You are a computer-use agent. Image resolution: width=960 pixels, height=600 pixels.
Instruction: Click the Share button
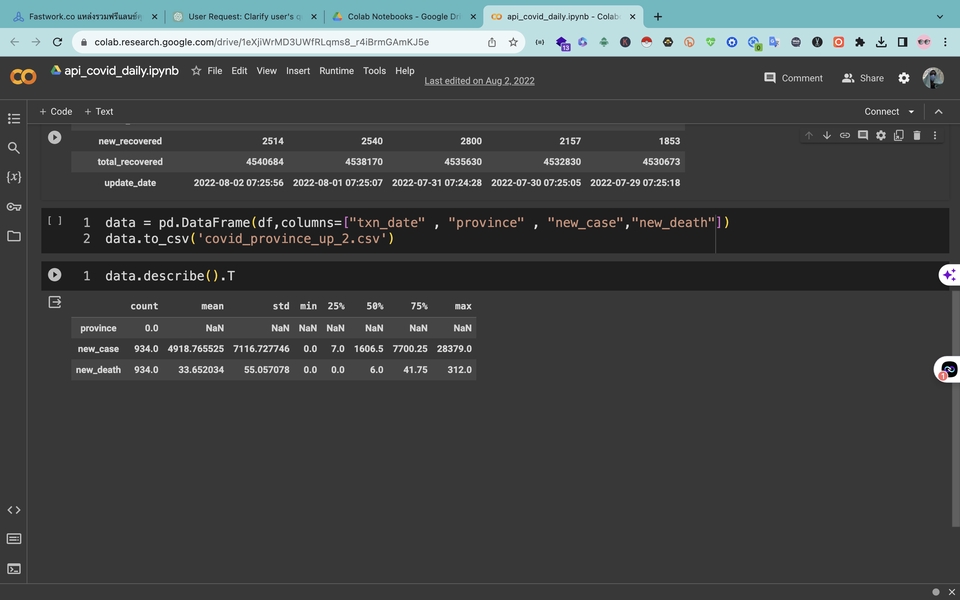point(863,78)
